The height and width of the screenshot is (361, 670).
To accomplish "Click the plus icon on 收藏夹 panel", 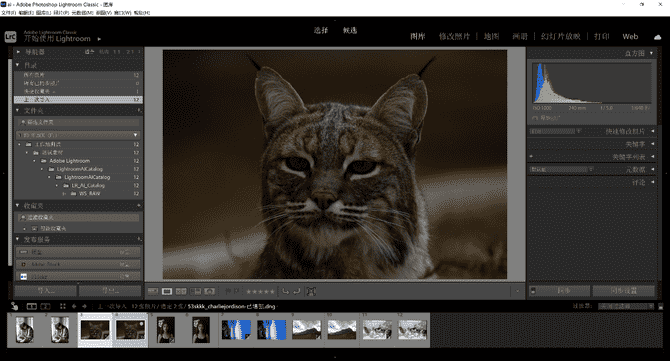I will (139, 205).
